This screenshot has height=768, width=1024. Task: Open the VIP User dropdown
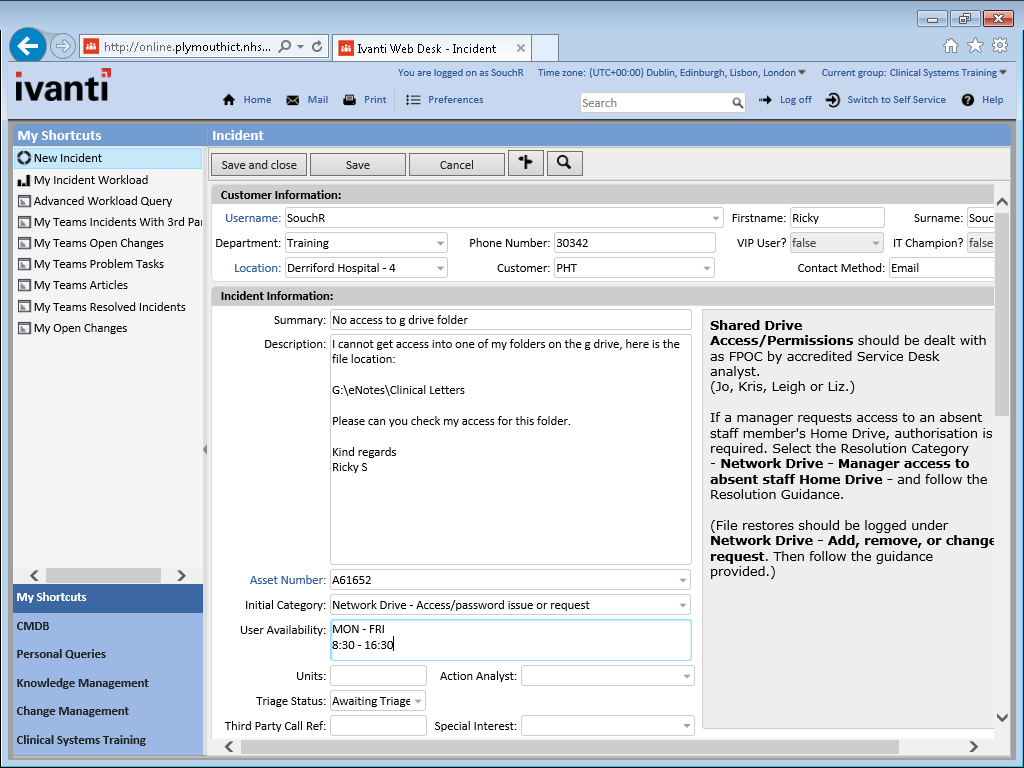click(x=876, y=244)
